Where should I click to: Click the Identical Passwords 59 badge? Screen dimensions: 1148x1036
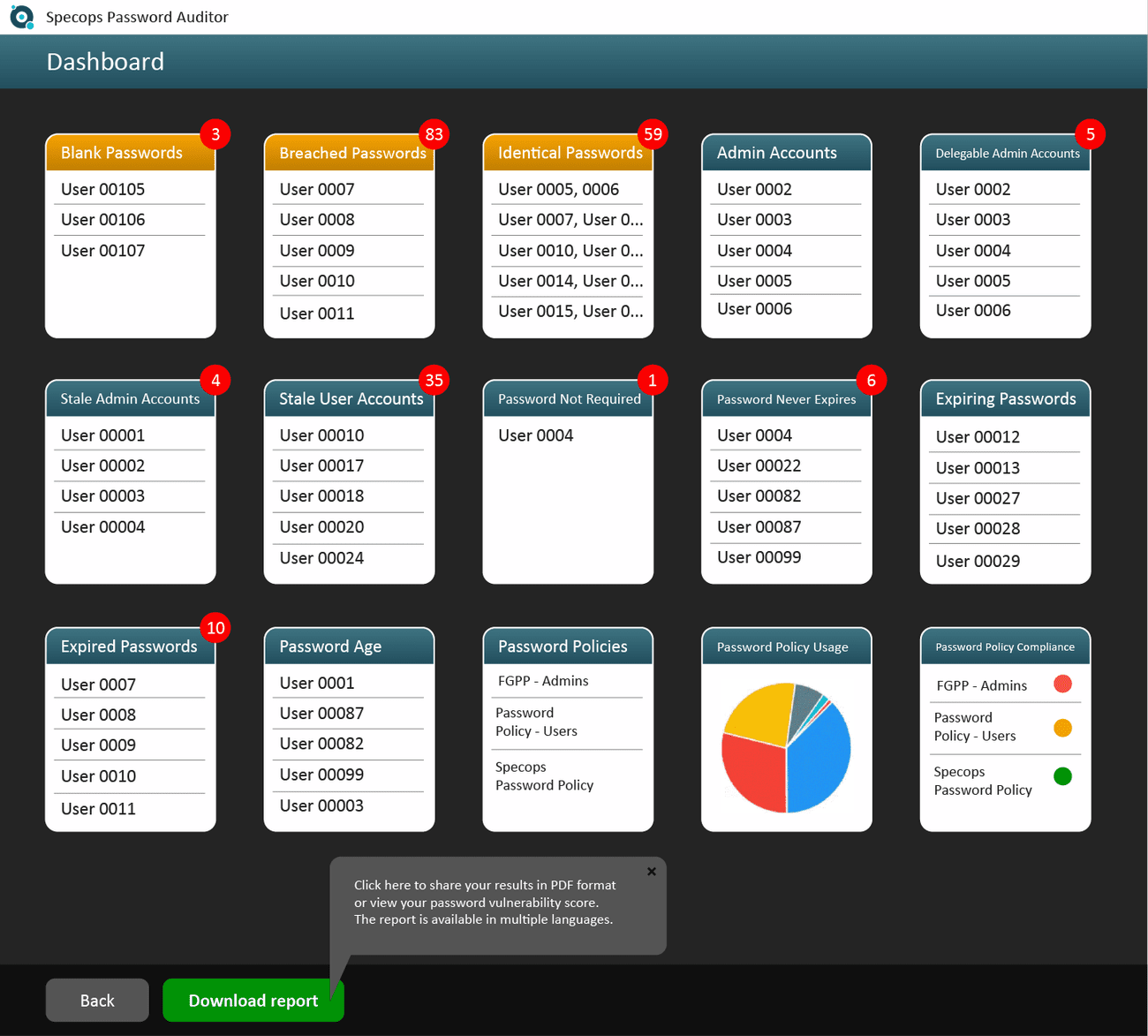pyautogui.click(x=653, y=134)
